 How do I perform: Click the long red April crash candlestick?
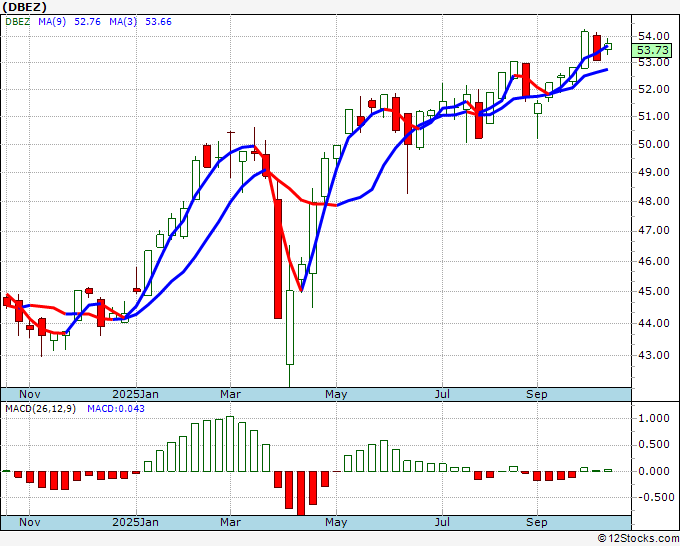tap(278, 259)
